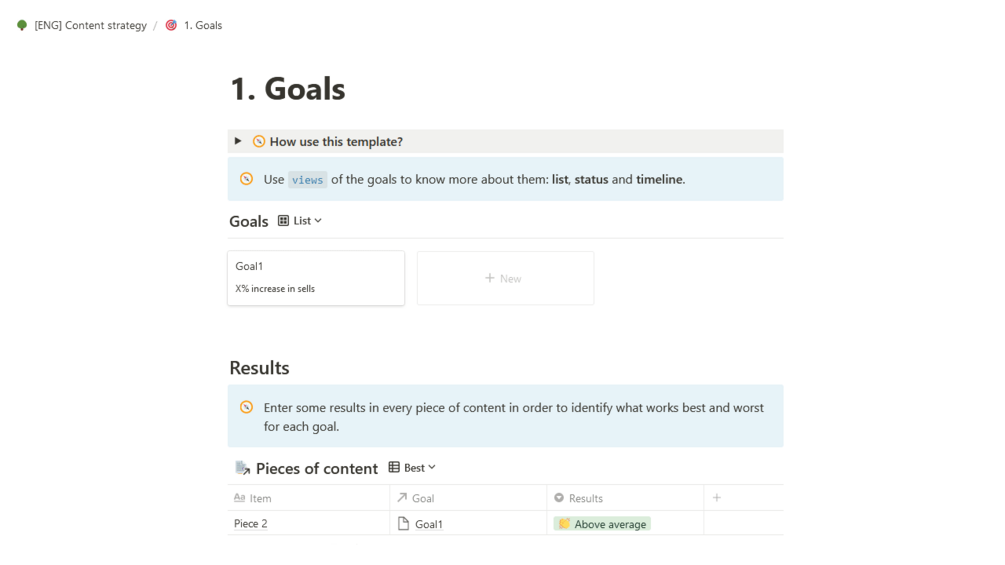
Task: Click the page icon beside Goal1 relation
Action: [x=404, y=524]
